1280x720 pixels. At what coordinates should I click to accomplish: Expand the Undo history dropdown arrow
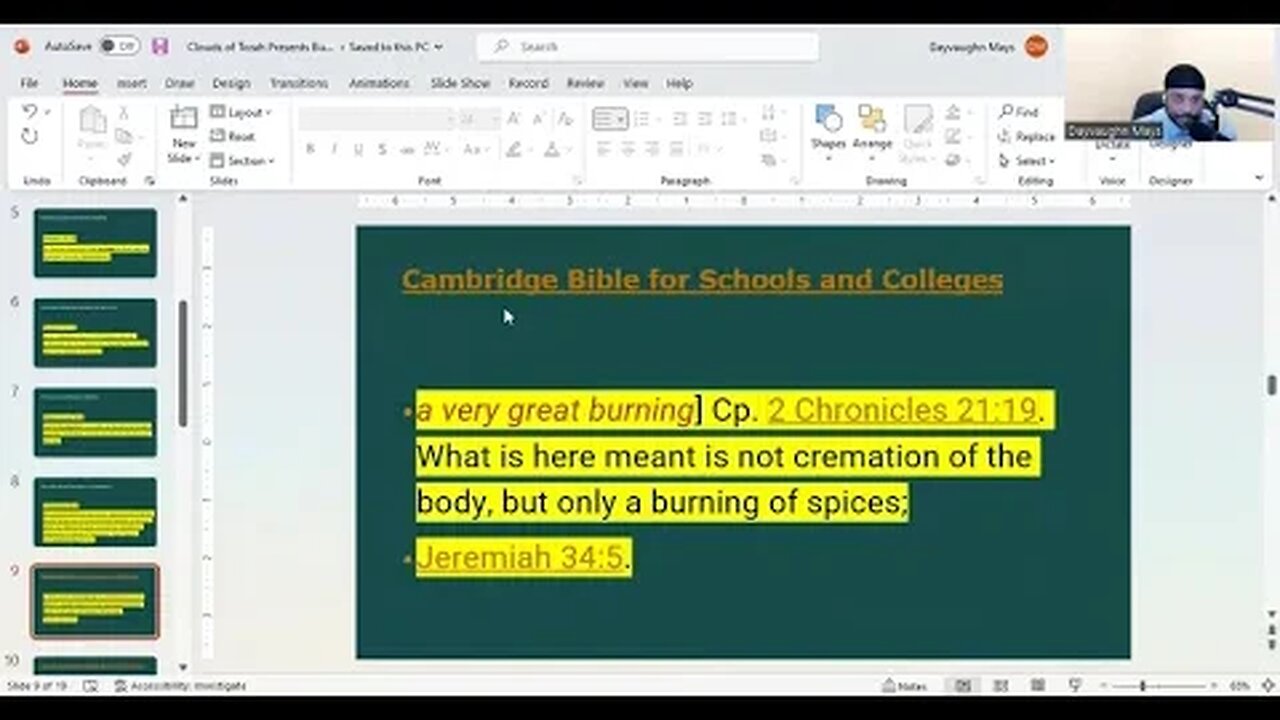(46, 112)
